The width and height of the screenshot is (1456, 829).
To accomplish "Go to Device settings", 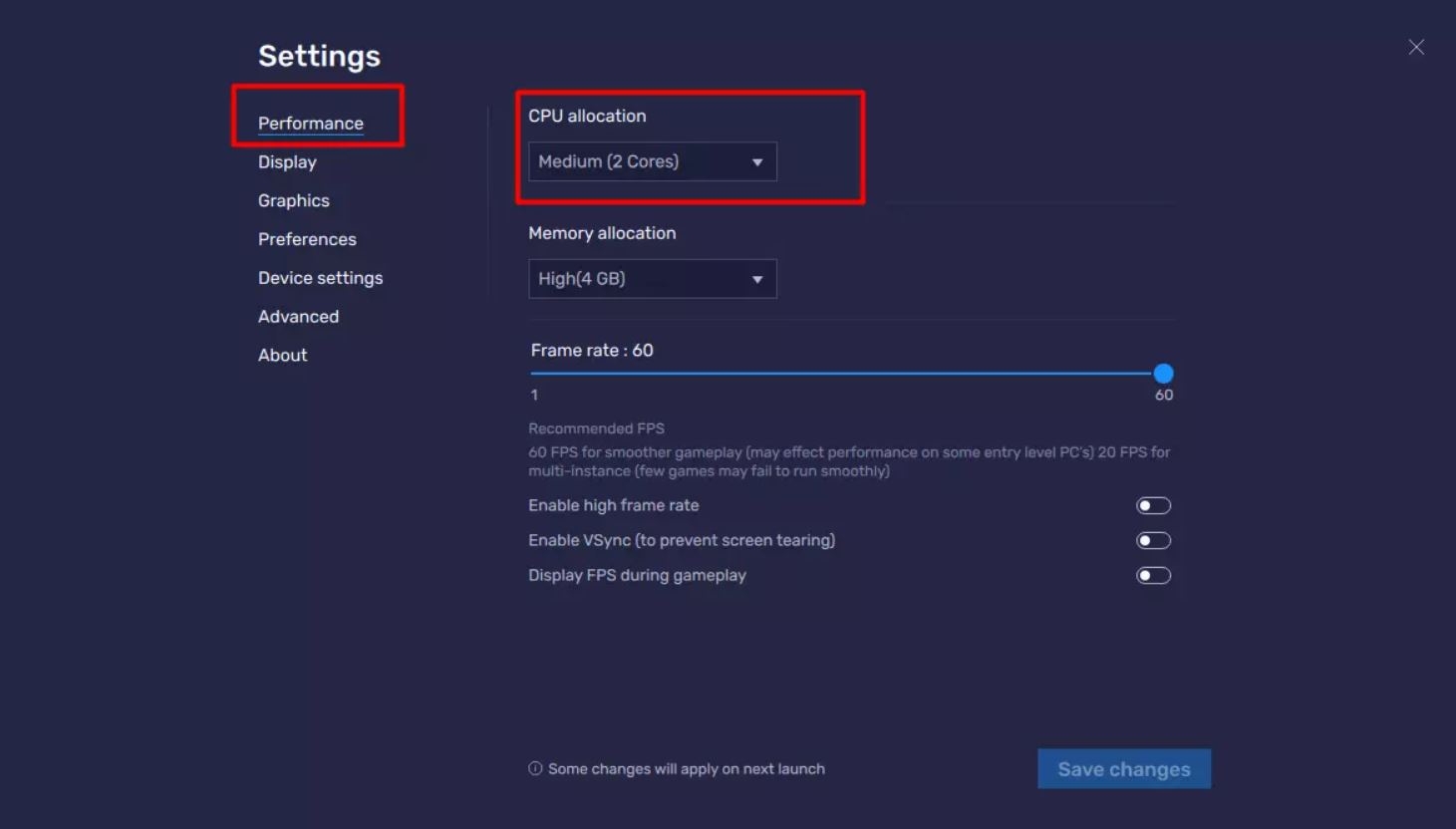I will point(320,277).
